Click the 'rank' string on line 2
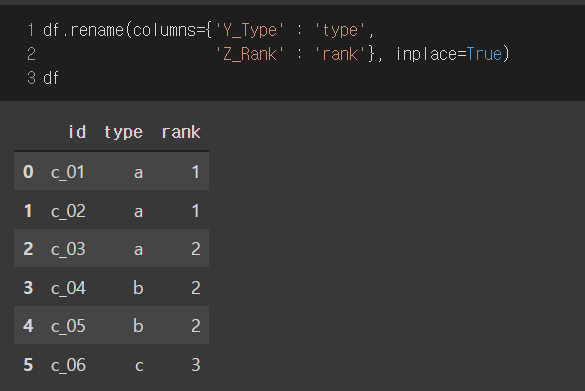585x391 pixels. (340, 54)
